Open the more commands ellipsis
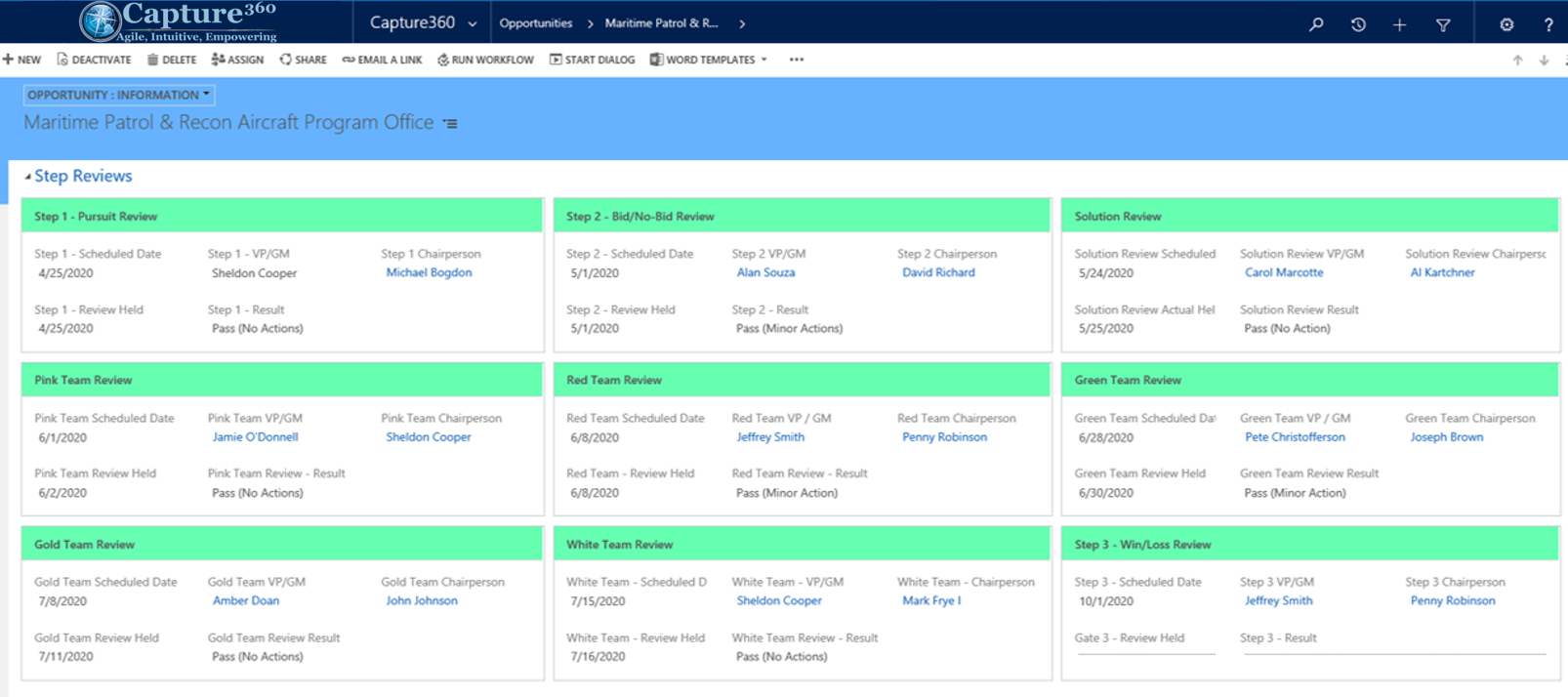This screenshot has width=1568, height=697. (797, 60)
